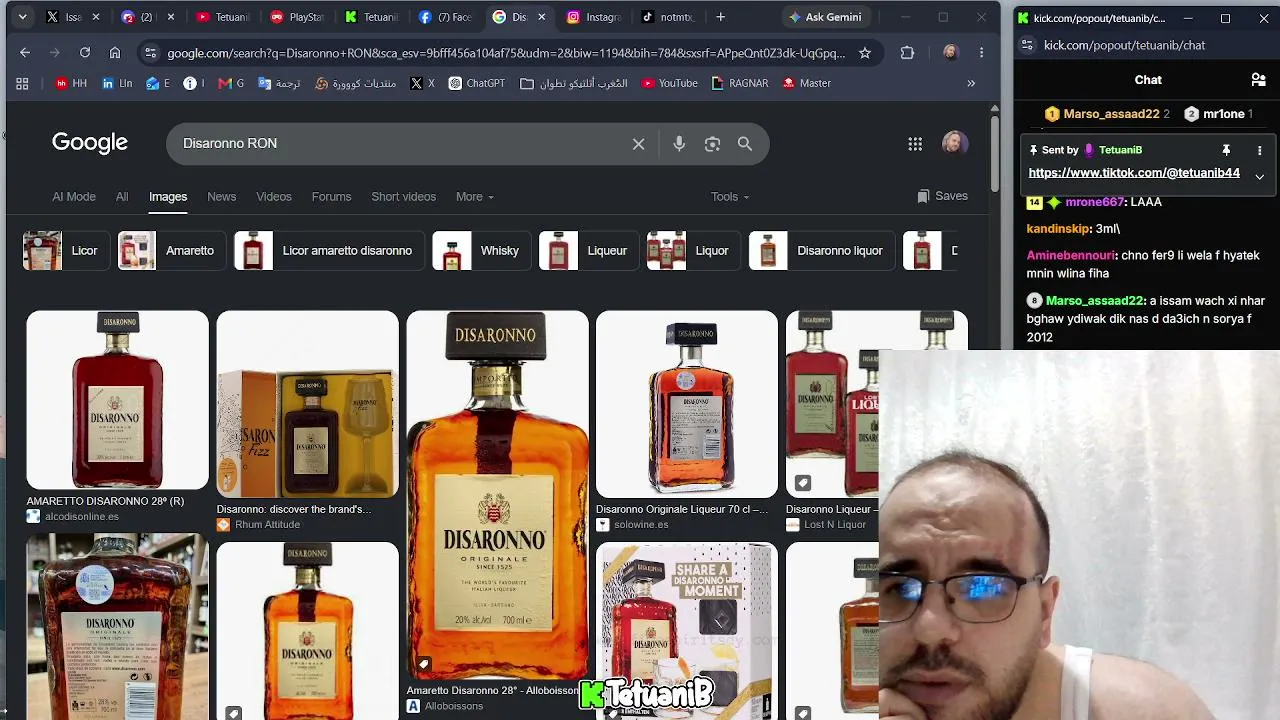Click the Ask Gemini button
The image size is (1280, 720).
(825, 17)
